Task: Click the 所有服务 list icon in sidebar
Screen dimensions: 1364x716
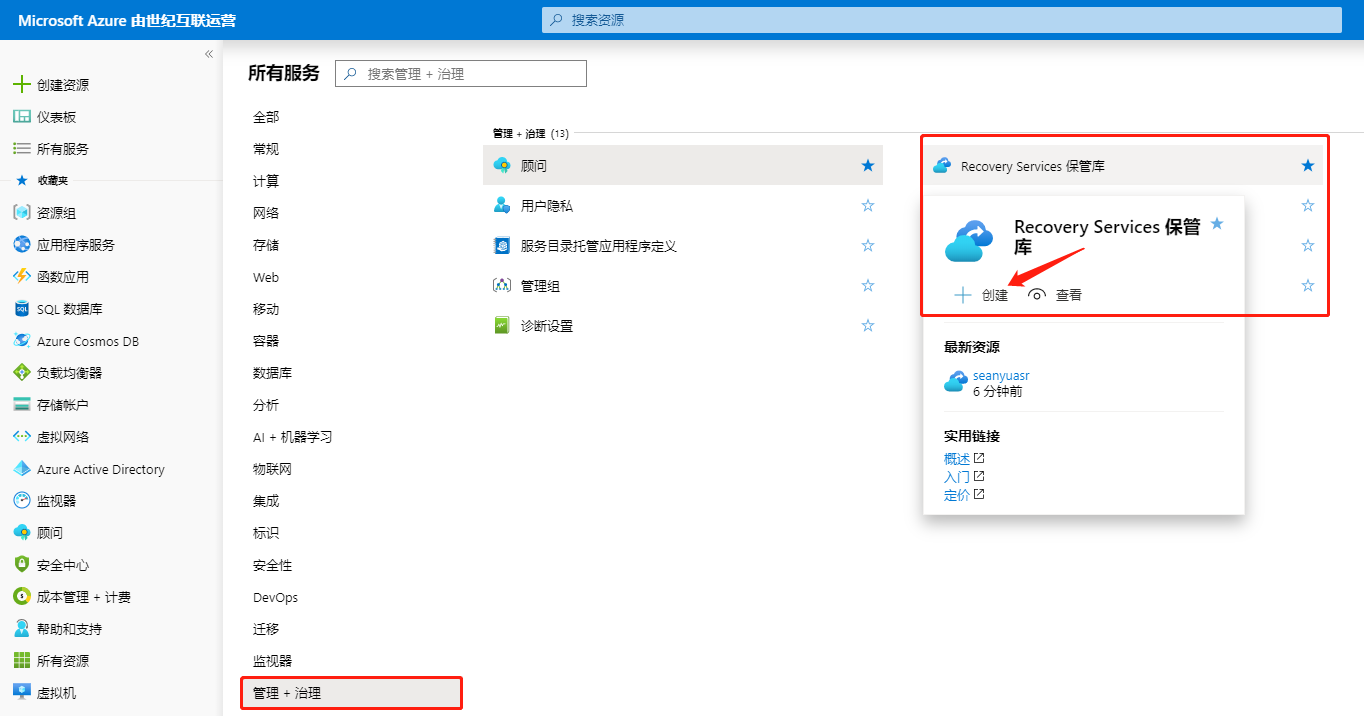Action: 22,148
